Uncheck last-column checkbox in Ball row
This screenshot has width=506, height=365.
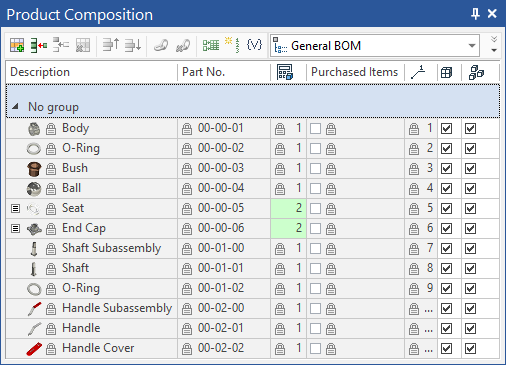coord(470,189)
